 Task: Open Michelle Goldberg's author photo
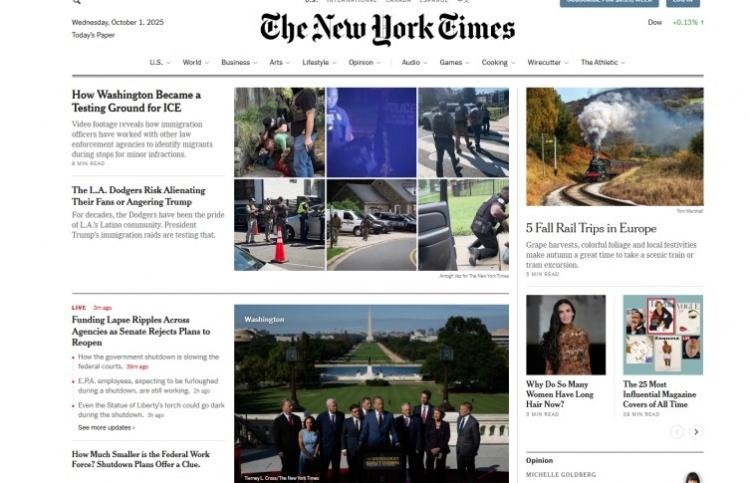pos(693,477)
